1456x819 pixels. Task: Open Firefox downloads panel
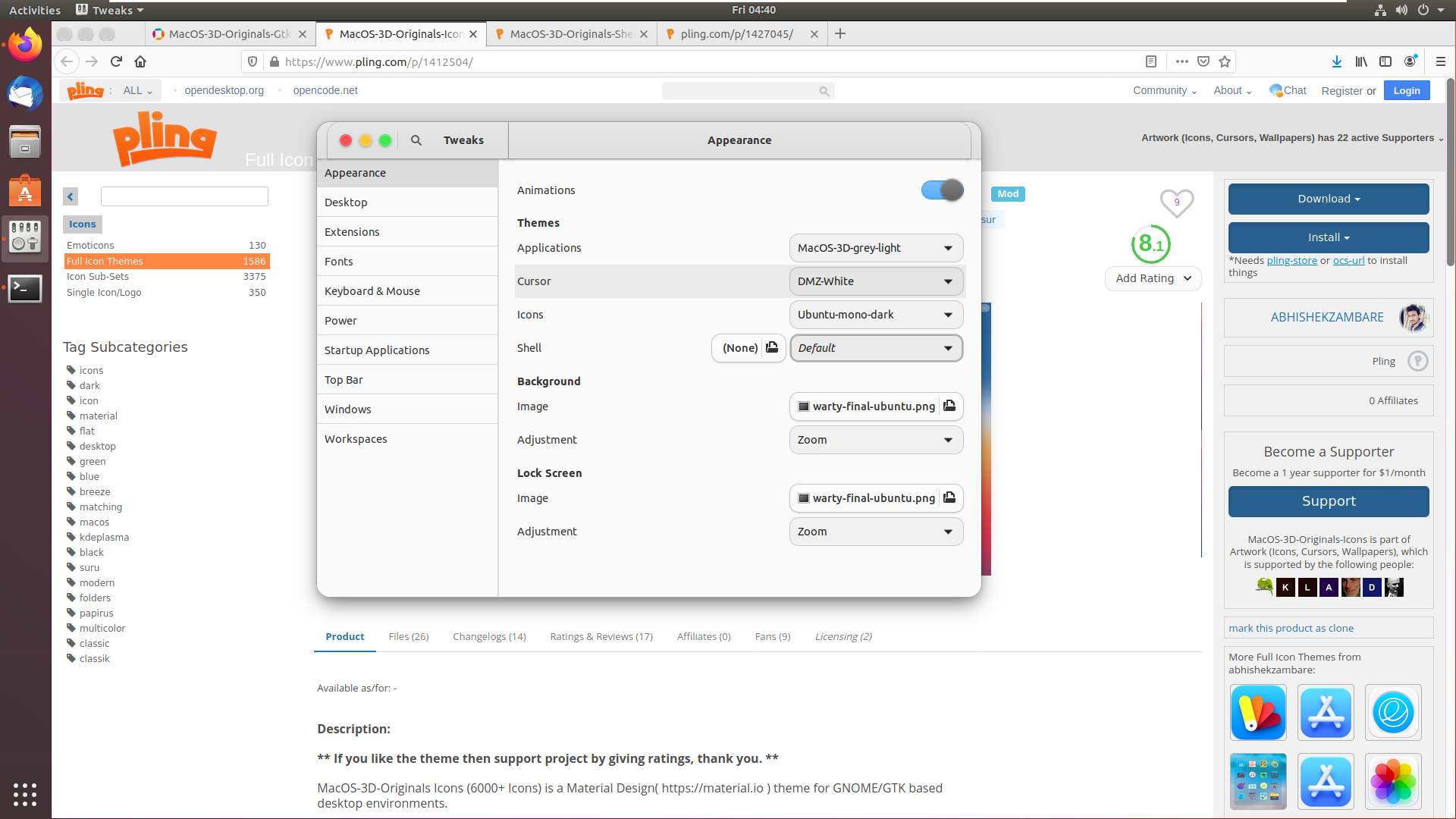1337,61
